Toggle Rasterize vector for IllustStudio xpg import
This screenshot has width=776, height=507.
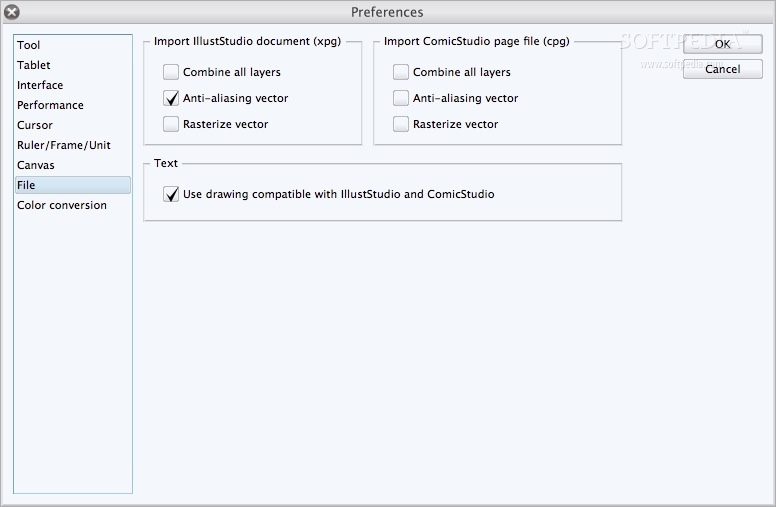pos(171,124)
